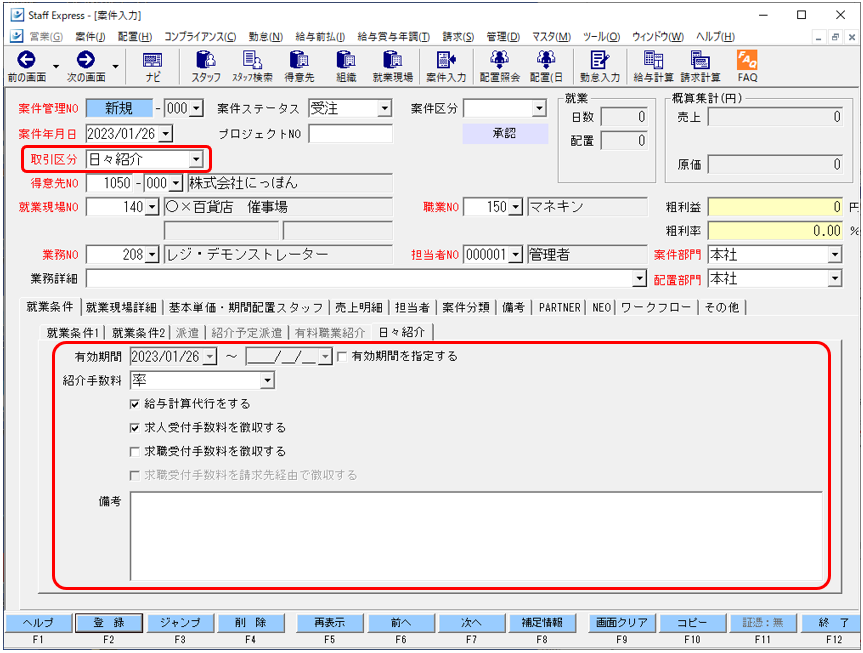The width and height of the screenshot is (863, 653).
Task: Open the マスタ(M) menu
Action: pos(551,36)
